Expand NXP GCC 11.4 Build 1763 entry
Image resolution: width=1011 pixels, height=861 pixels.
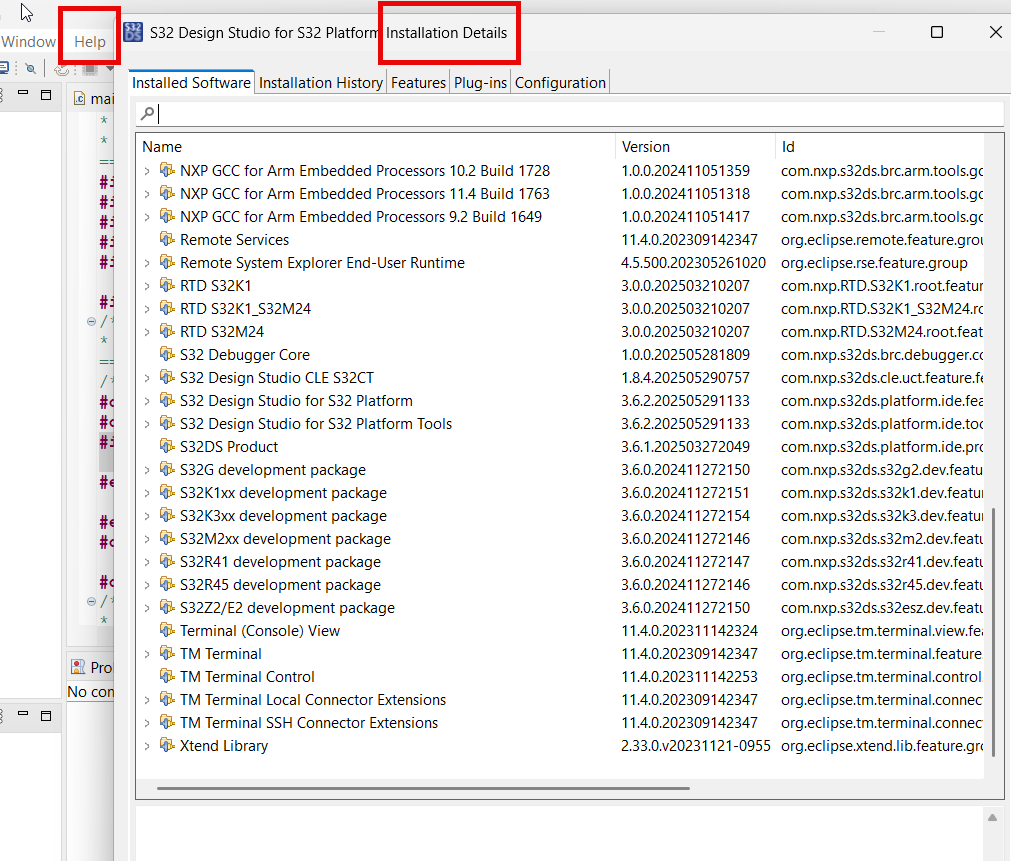tap(147, 194)
